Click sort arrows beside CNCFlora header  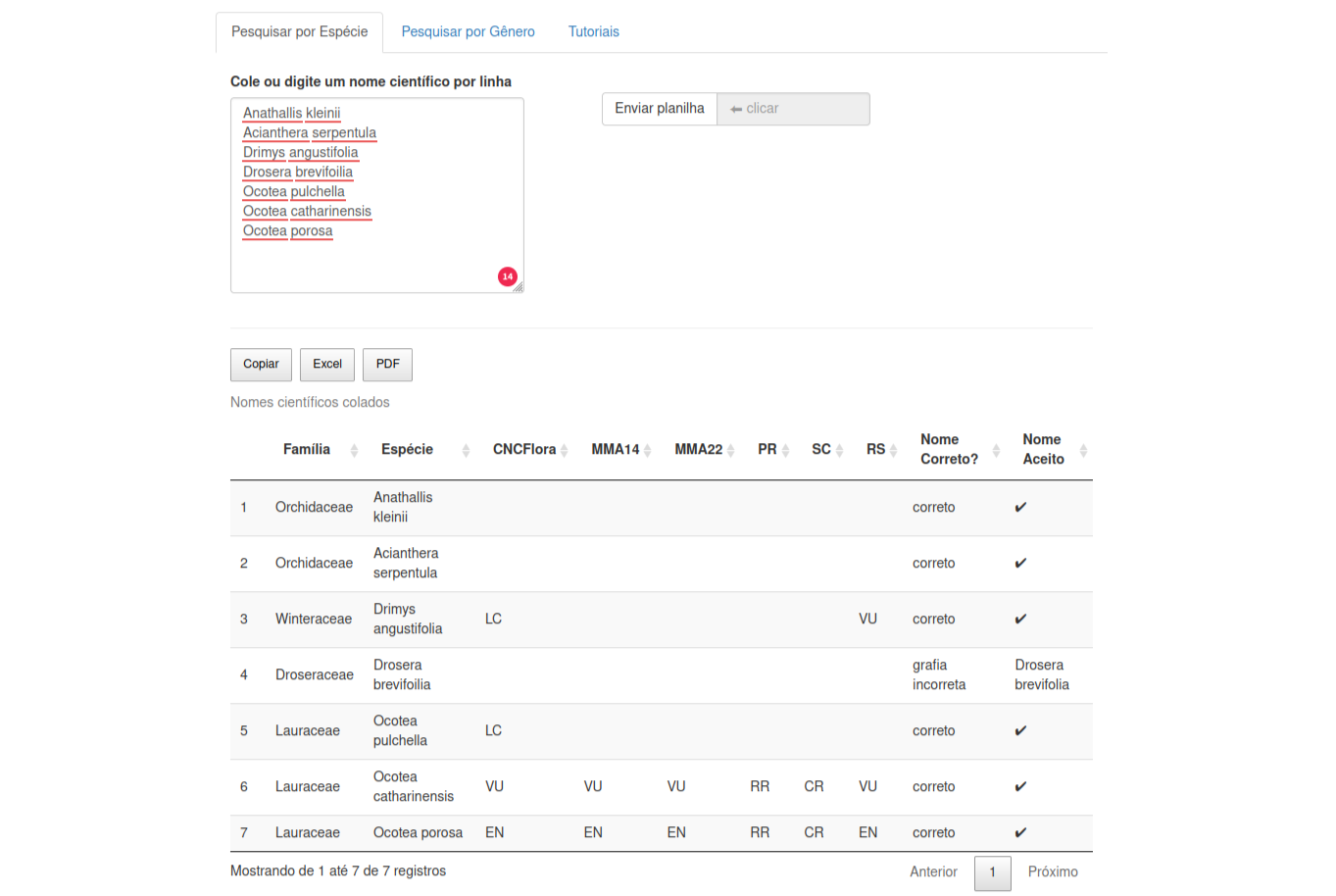pos(565,450)
